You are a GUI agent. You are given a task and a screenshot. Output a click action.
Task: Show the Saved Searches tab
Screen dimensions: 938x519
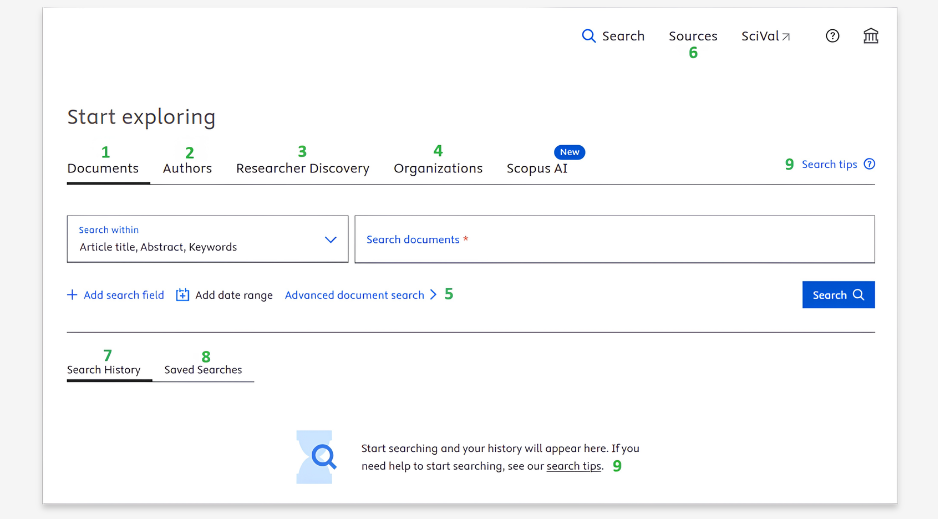pos(203,370)
